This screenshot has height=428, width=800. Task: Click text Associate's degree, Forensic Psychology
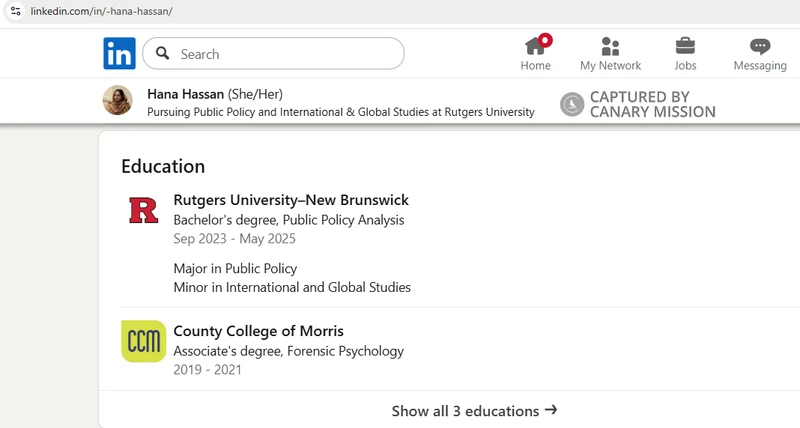pos(289,351)
